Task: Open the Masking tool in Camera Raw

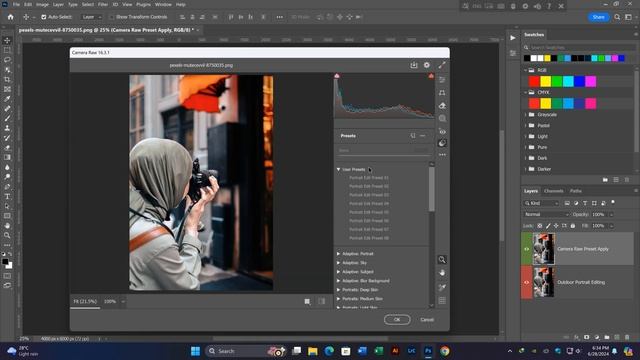Action: tap(442, 118)
